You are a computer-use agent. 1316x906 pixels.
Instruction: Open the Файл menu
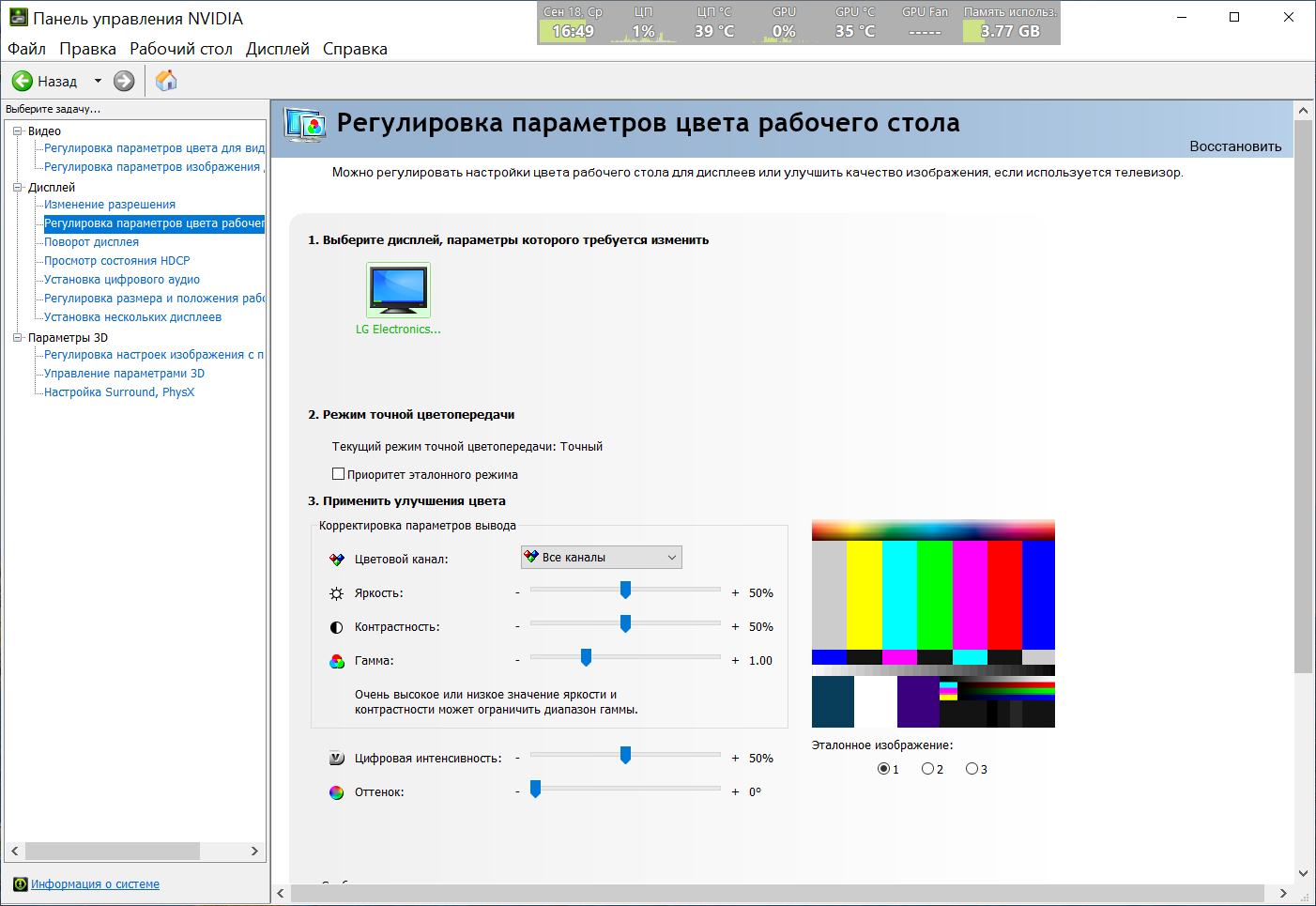(x=26, y=49)
